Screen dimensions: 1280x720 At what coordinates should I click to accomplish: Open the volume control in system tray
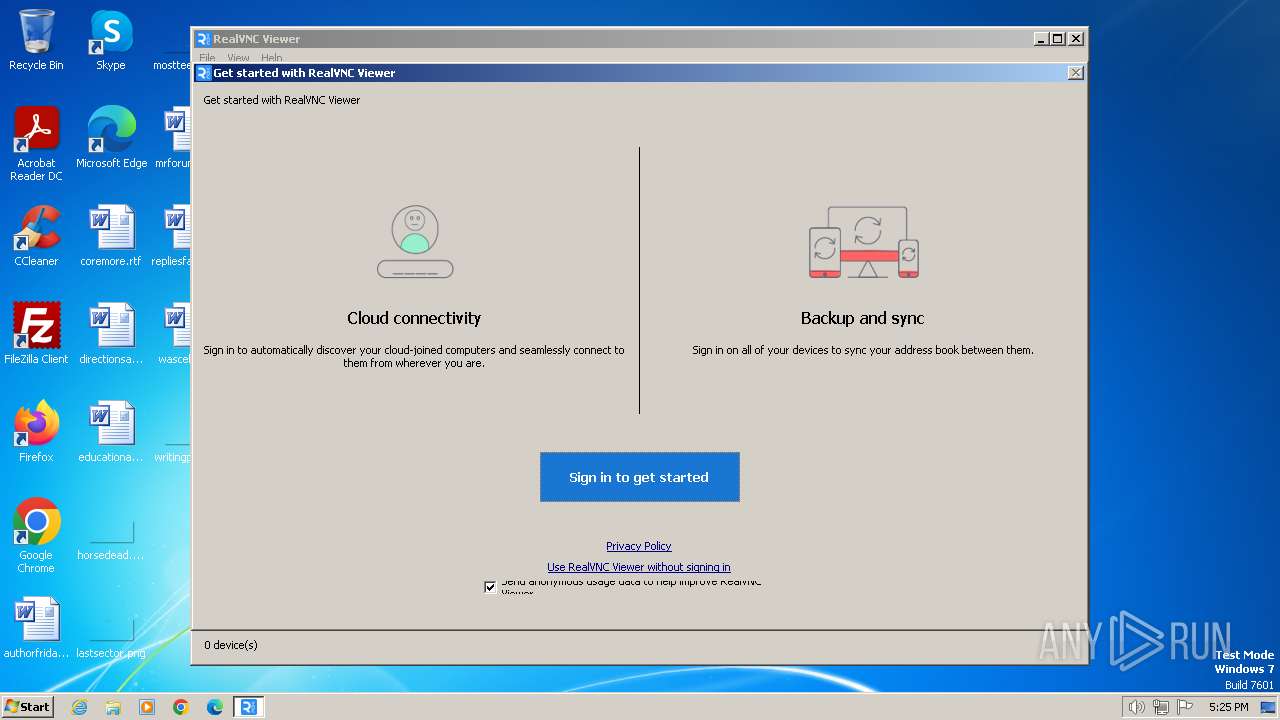(x=1136, y=707)
